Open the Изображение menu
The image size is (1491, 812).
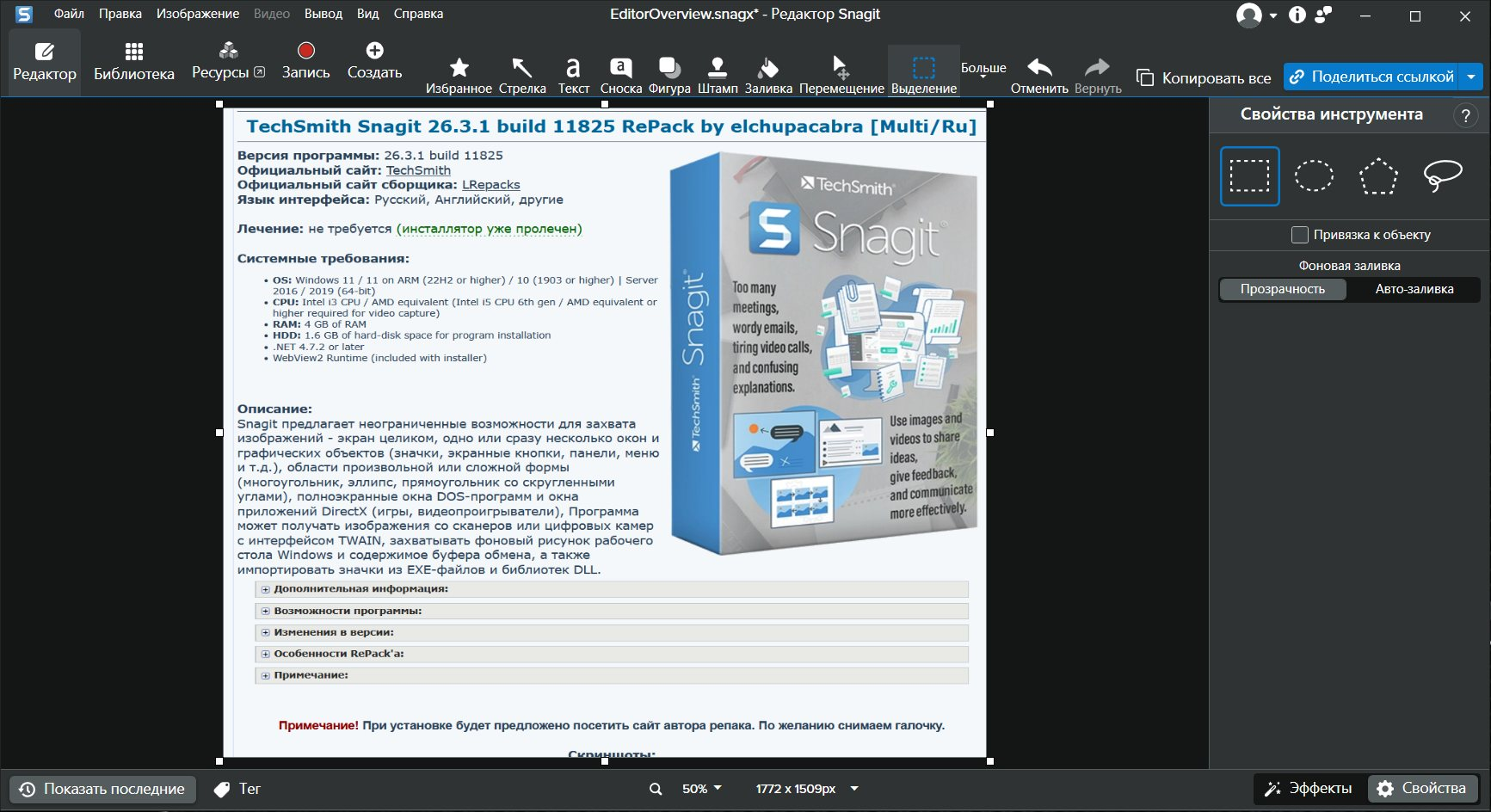coord(198,14)
